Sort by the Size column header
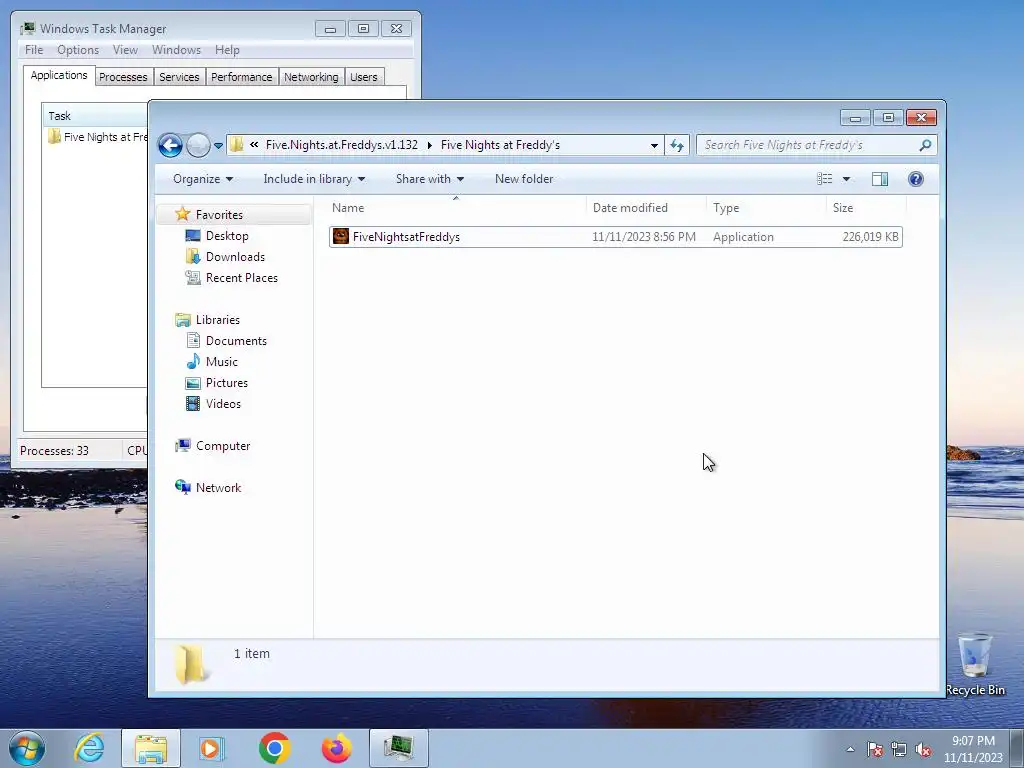The image size is (1024, 768). [866, 208]
